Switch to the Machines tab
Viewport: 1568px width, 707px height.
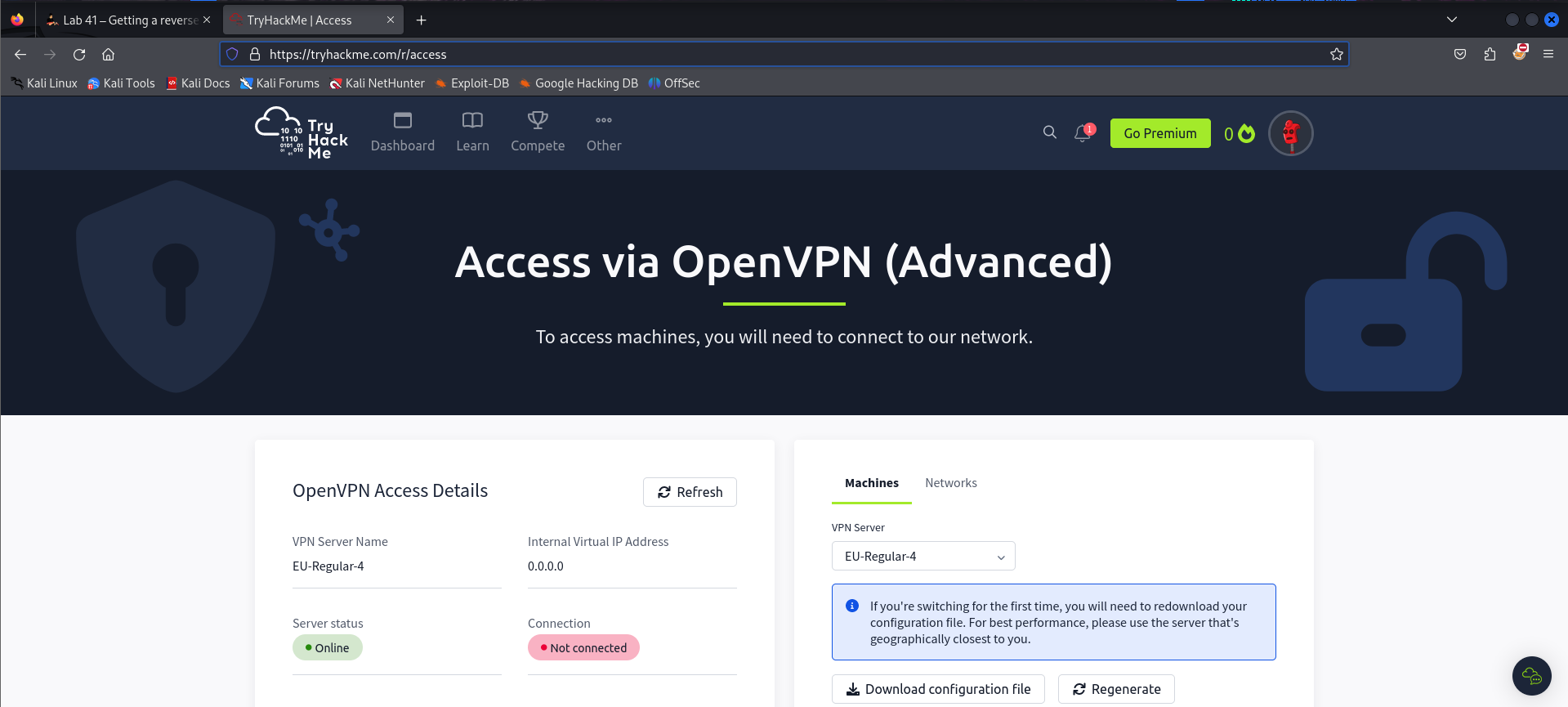pos(872,483)
